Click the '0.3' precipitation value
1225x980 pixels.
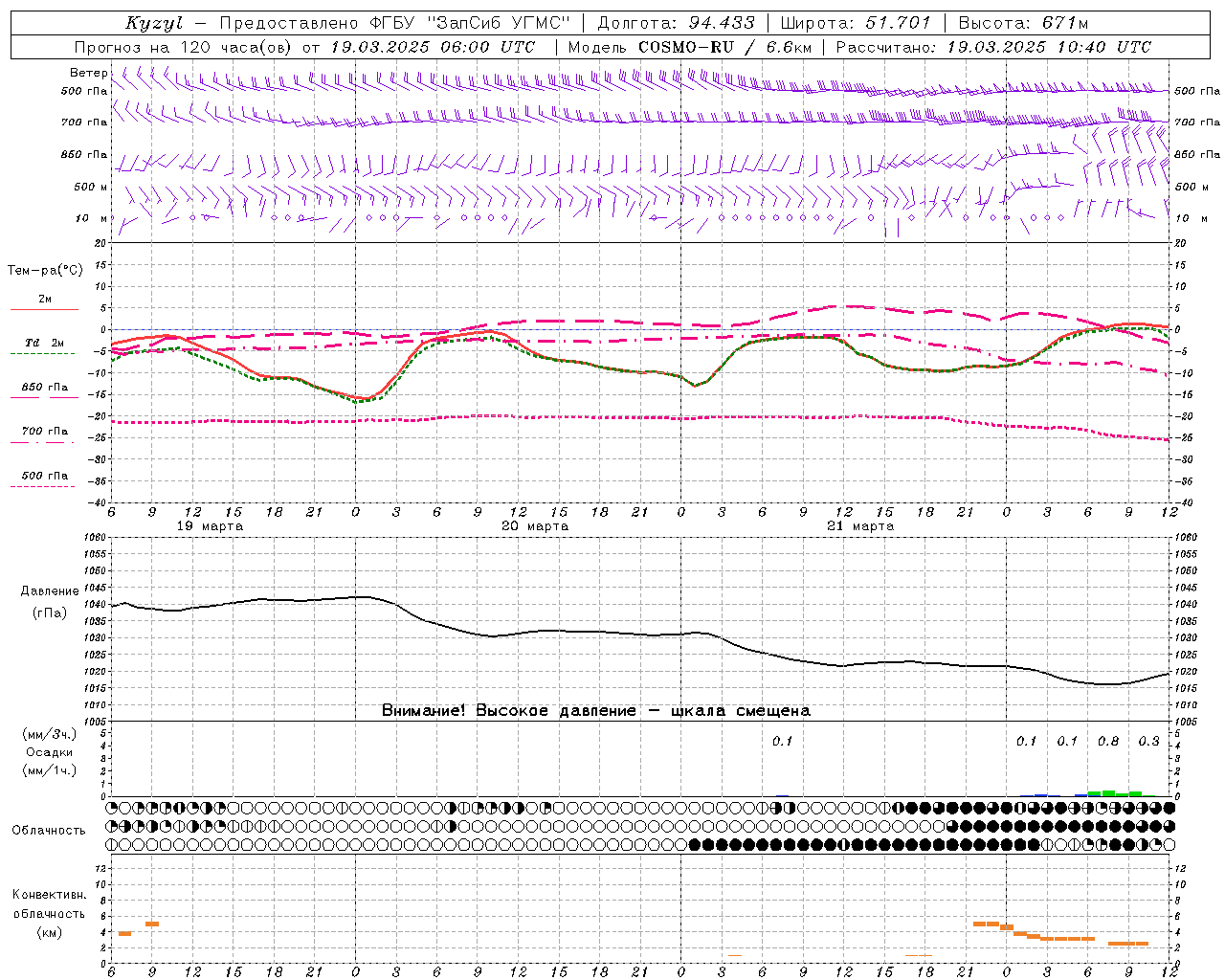[x=1148, y=742]
